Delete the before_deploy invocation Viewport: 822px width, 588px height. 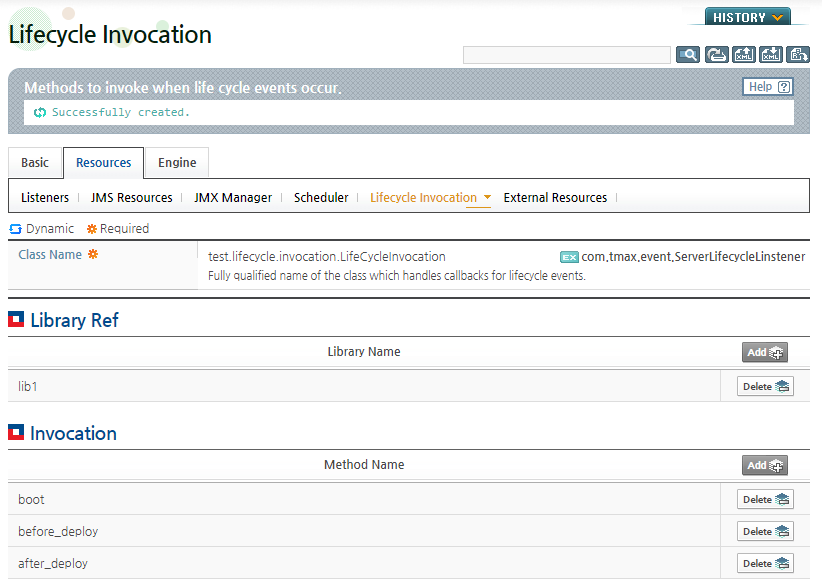(x=765, y=531)
